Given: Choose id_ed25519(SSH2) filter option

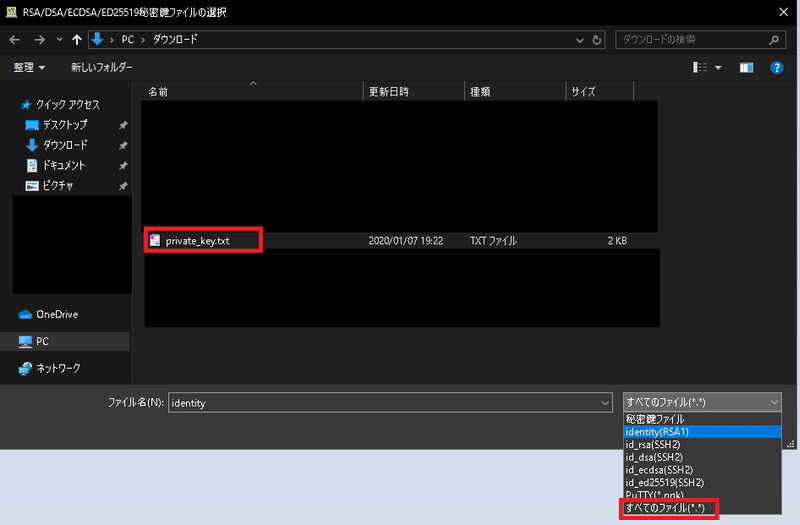Looking at the screenshot, I should click(702, 483).
